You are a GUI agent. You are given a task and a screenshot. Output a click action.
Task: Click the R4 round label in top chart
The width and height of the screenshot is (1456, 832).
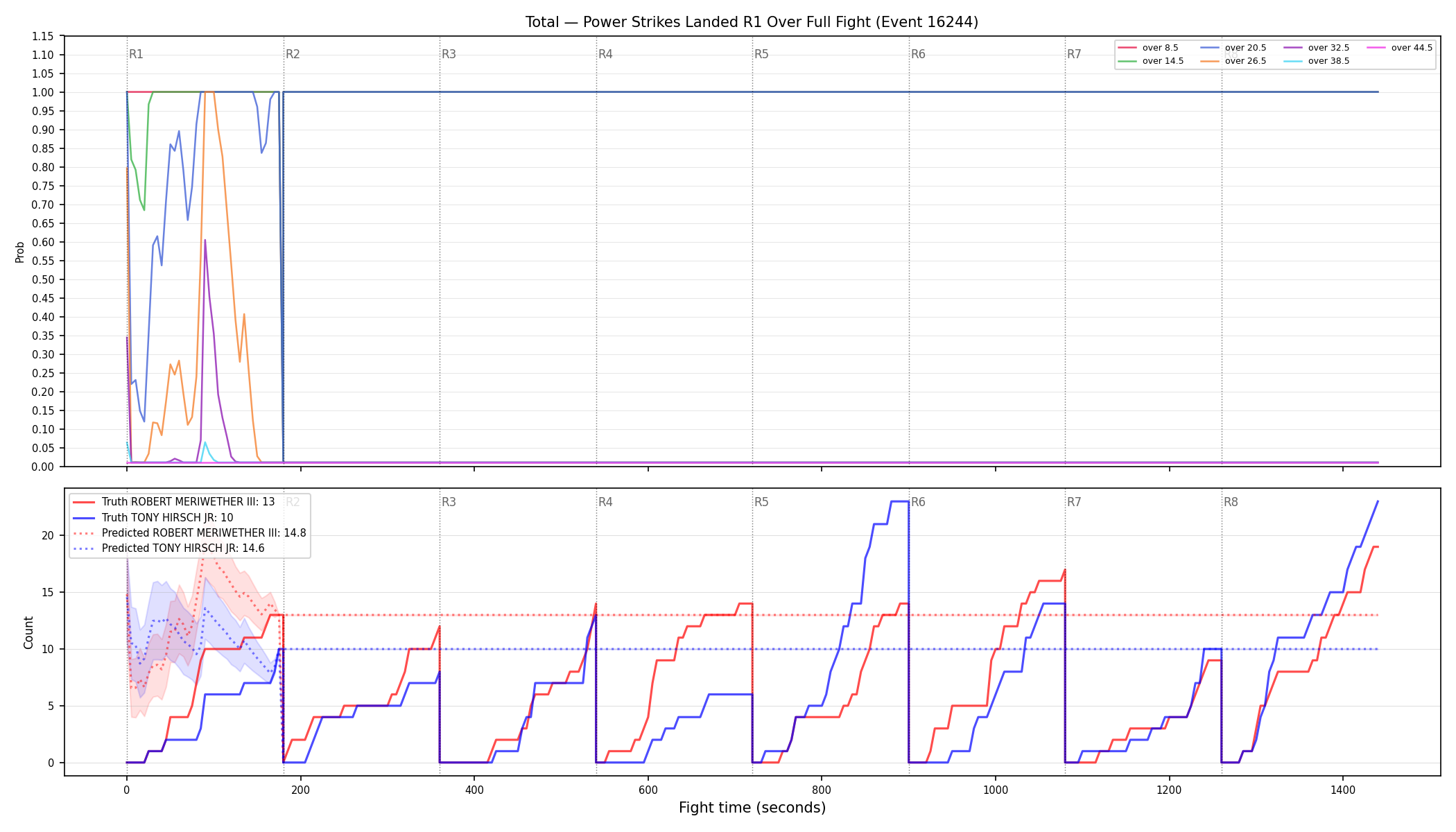point(605,54)
